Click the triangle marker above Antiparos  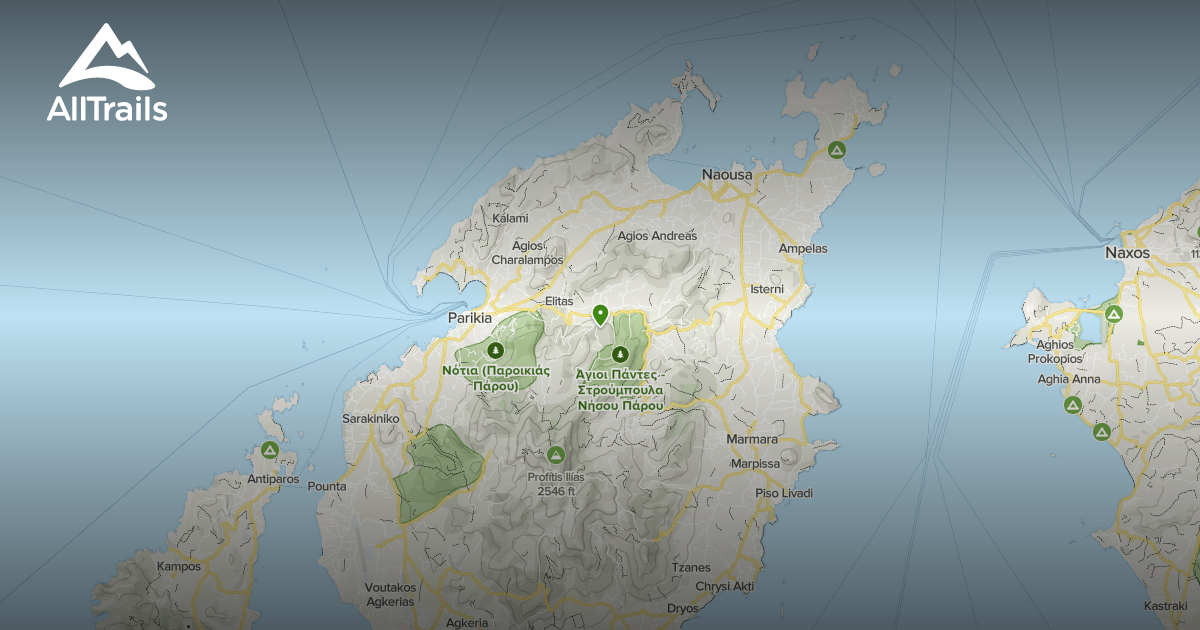click(x=269, y=451)
